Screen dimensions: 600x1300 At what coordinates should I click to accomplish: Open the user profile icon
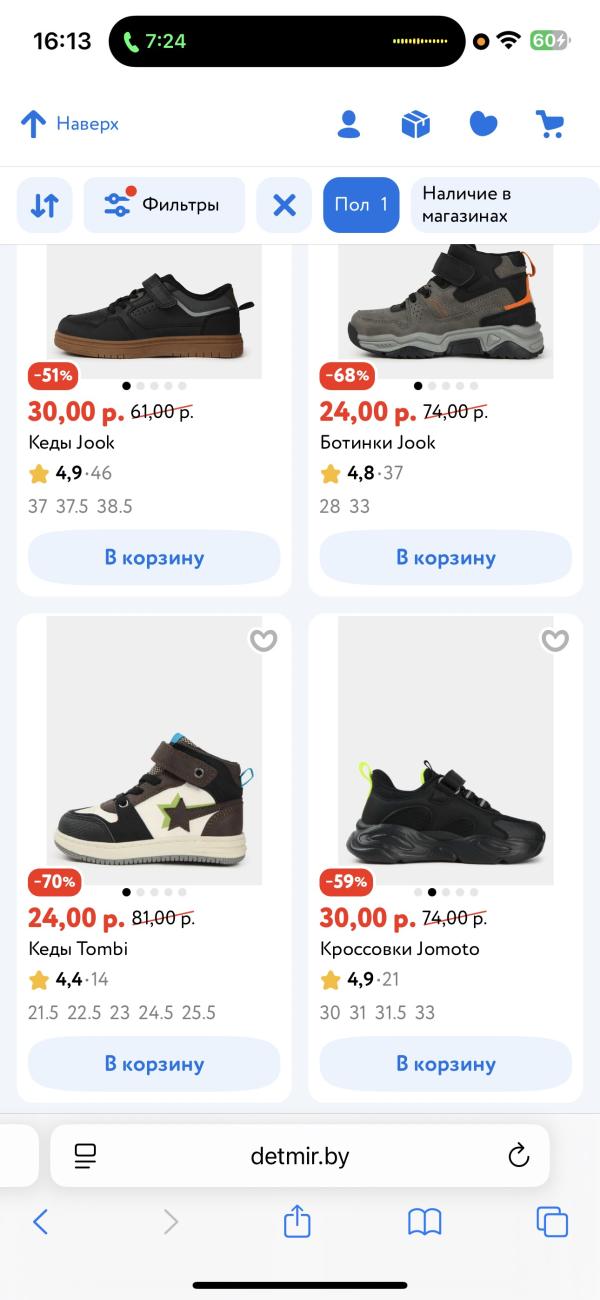(348, 124)
